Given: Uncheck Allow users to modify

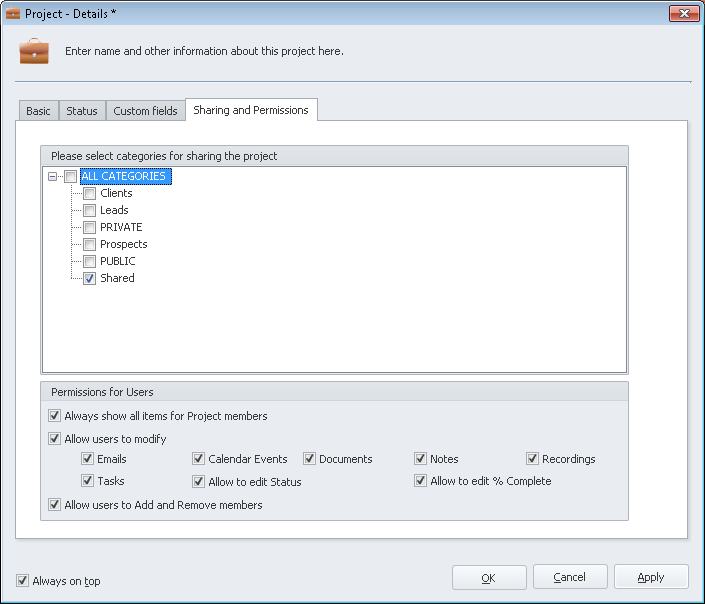Looking at the screenshot, I should (x=55, y=439).
